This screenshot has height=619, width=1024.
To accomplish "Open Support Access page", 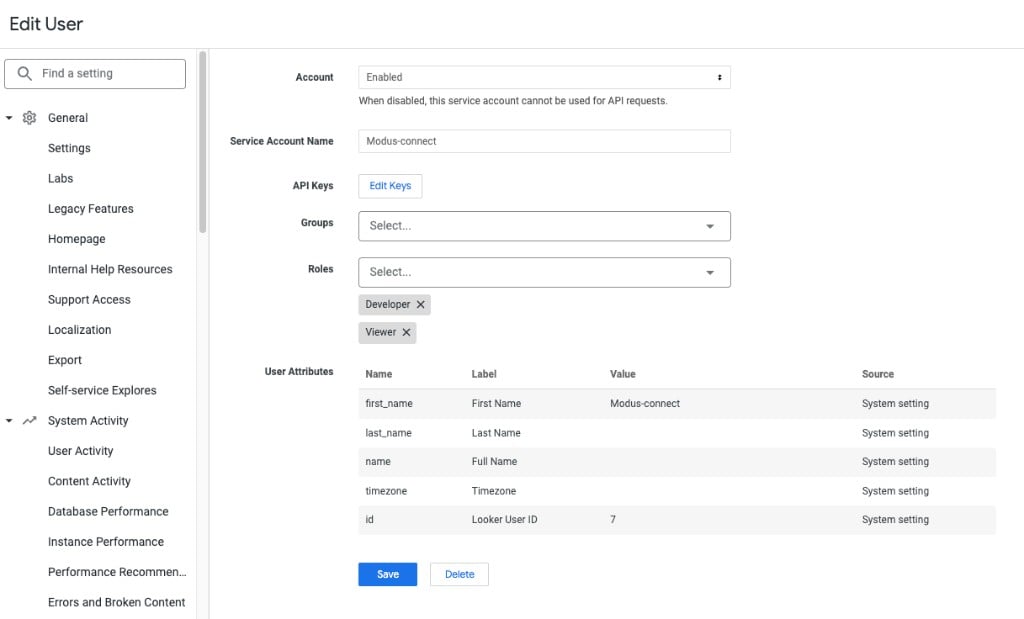I will (x=89, y=299).
